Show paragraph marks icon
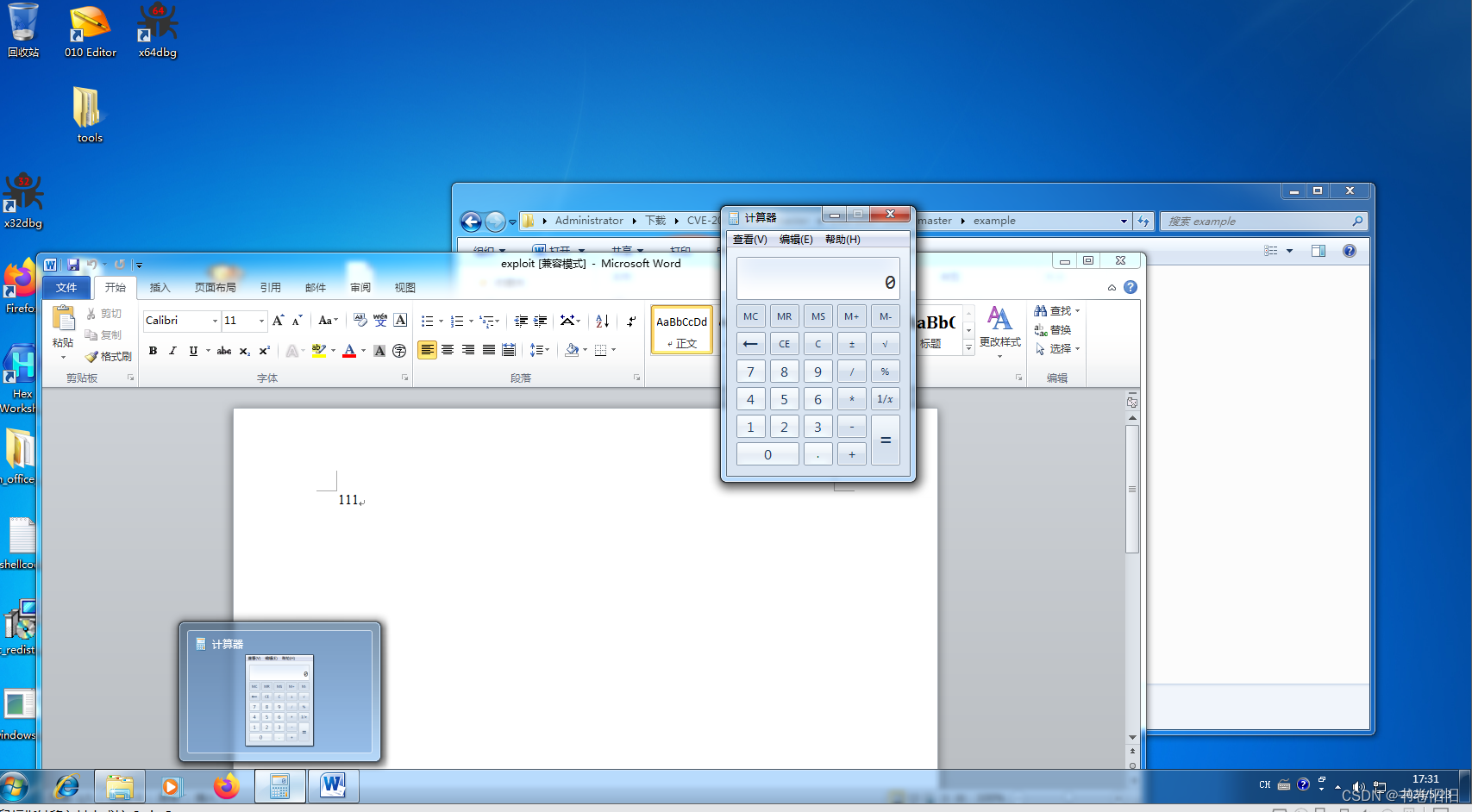1472x812 pixels. 631,321
